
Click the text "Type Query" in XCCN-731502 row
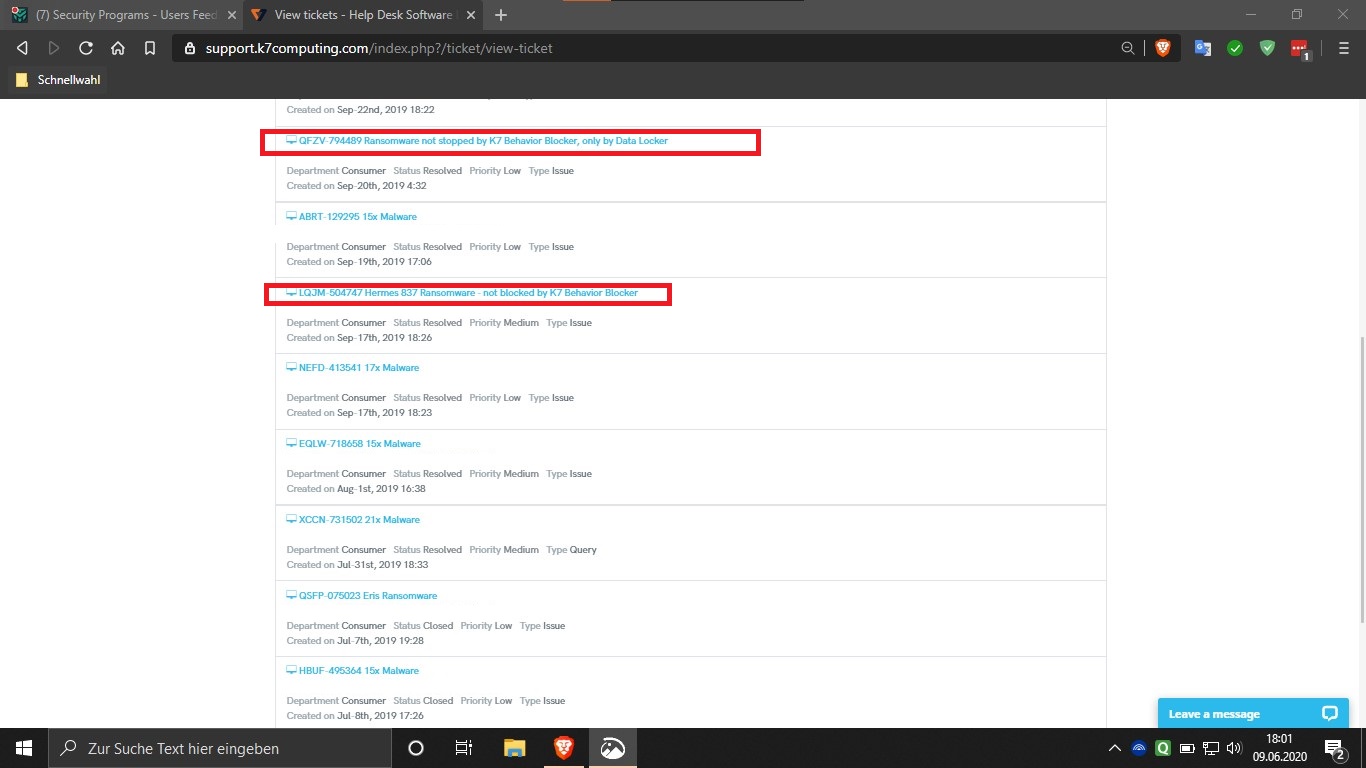pyautogui.click(x=571, y=550)
